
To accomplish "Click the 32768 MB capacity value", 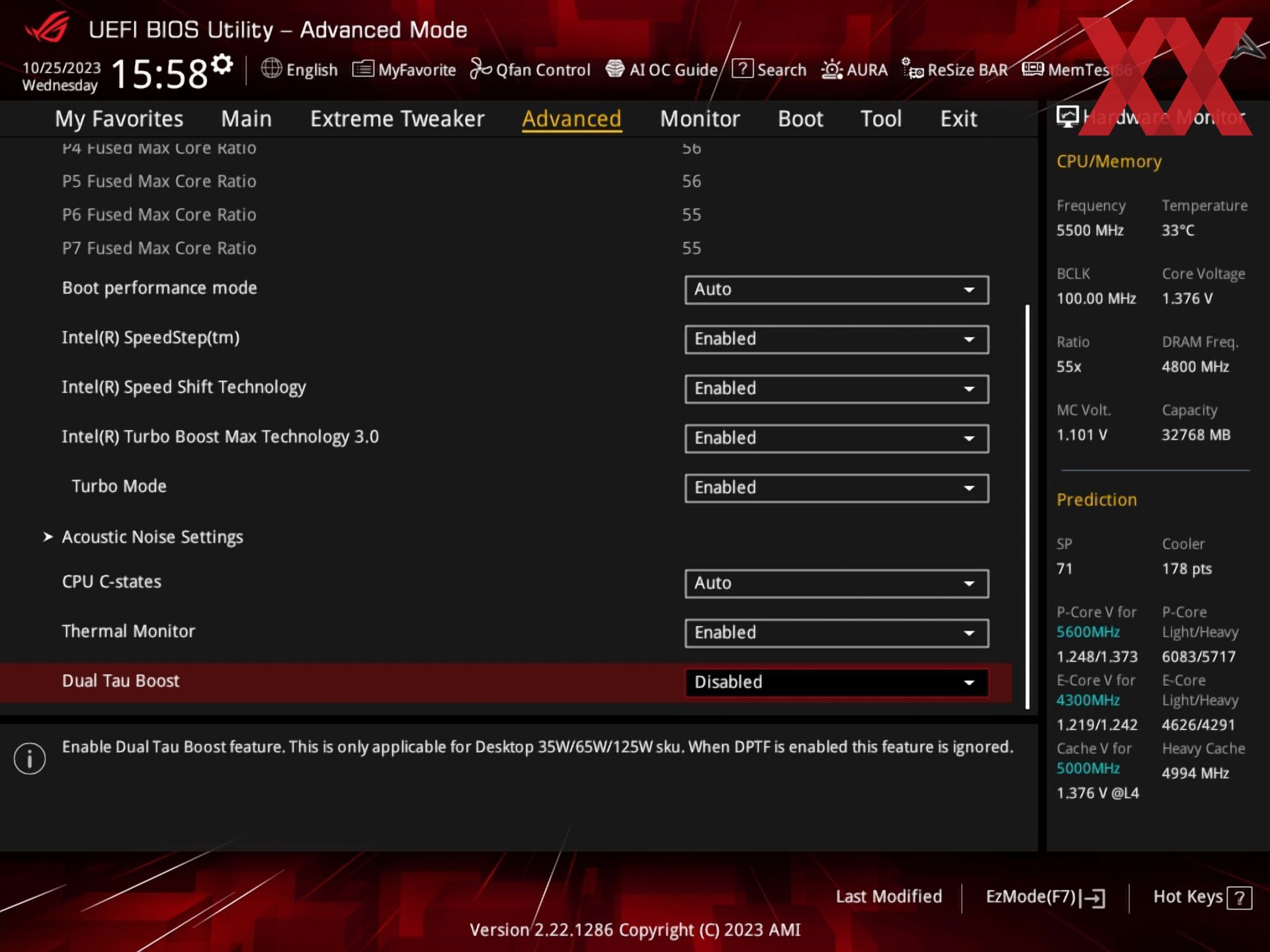I will (1196, 435).
